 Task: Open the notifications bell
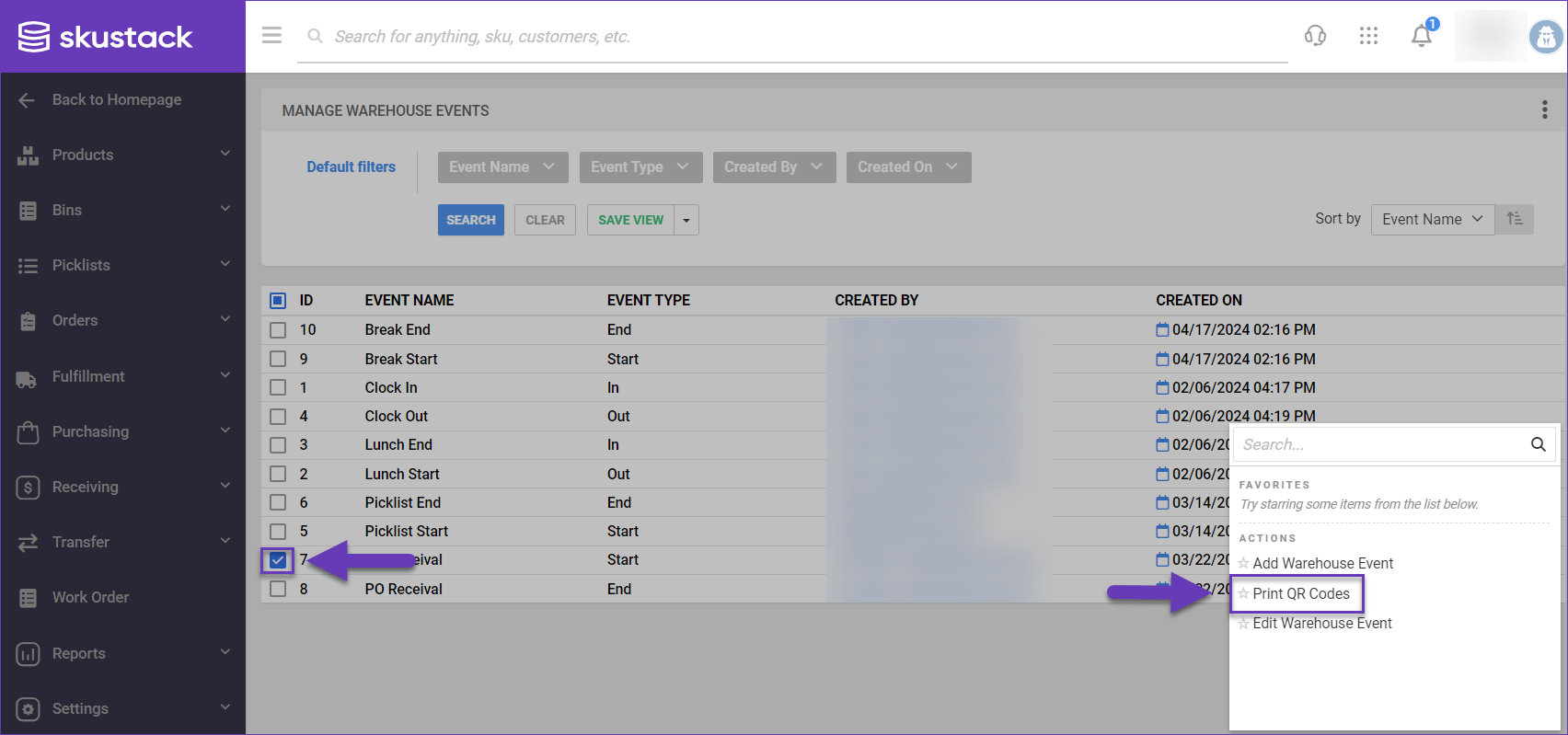(1421, 36)
